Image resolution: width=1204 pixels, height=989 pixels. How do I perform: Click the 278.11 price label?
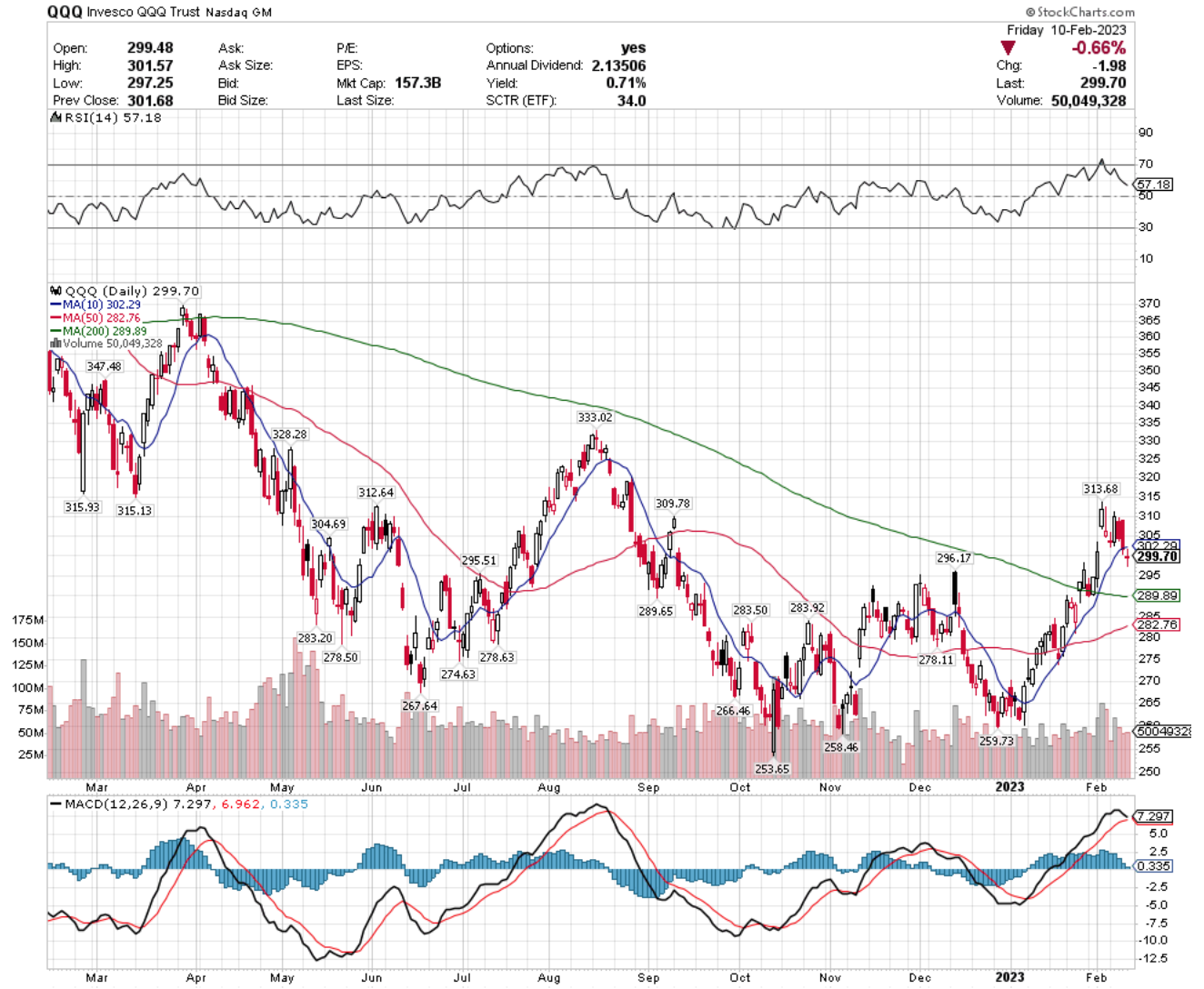935,660
